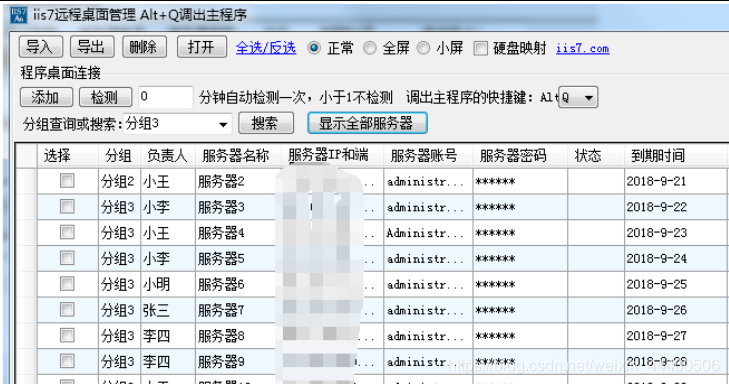Click the 服务器4 name cell

tap(238, 233)
